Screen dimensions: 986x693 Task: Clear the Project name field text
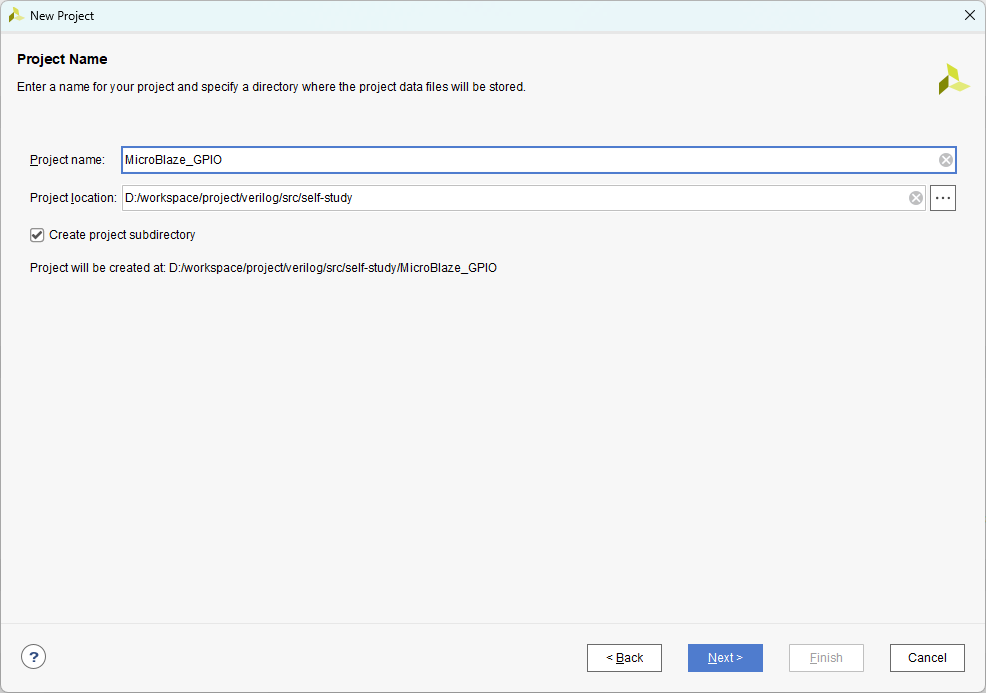pos(945,160)
